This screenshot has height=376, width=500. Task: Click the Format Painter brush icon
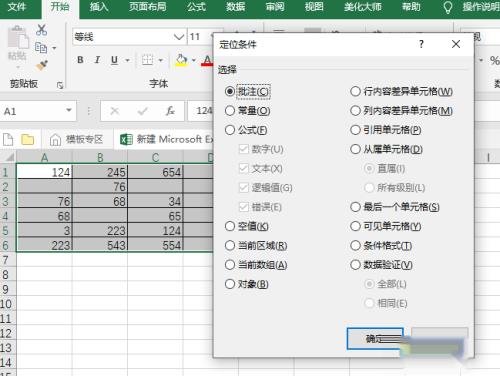click(42, 65)
